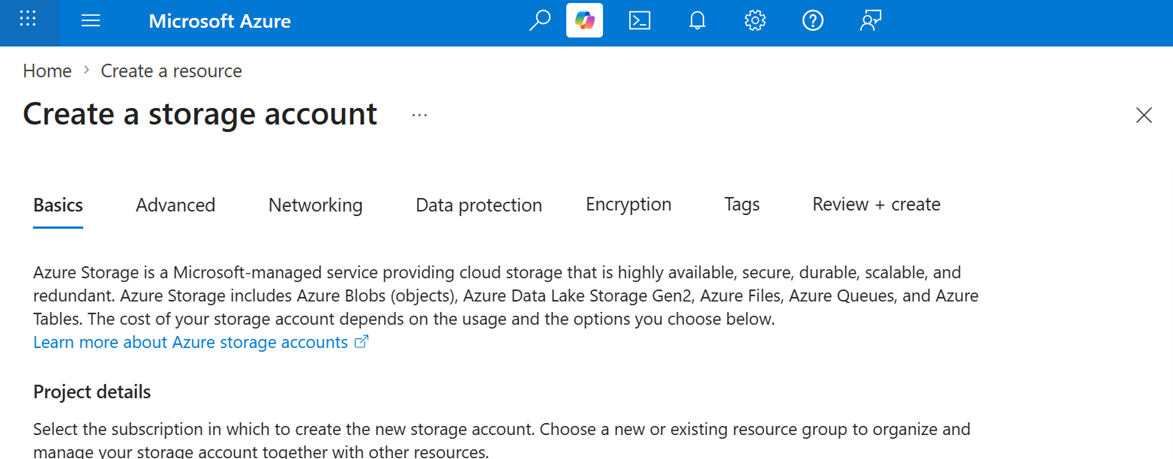Launch the Copilot assistant icon
Image resolution: width=1173 pixels, height=459 pixels.
pos(584,21)
